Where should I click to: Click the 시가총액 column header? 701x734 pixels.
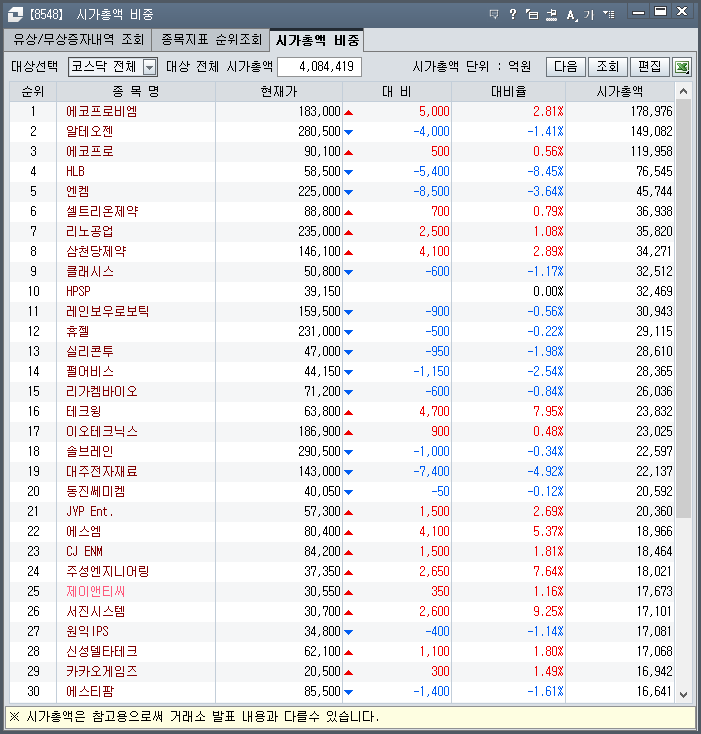(x=620, y=91)
